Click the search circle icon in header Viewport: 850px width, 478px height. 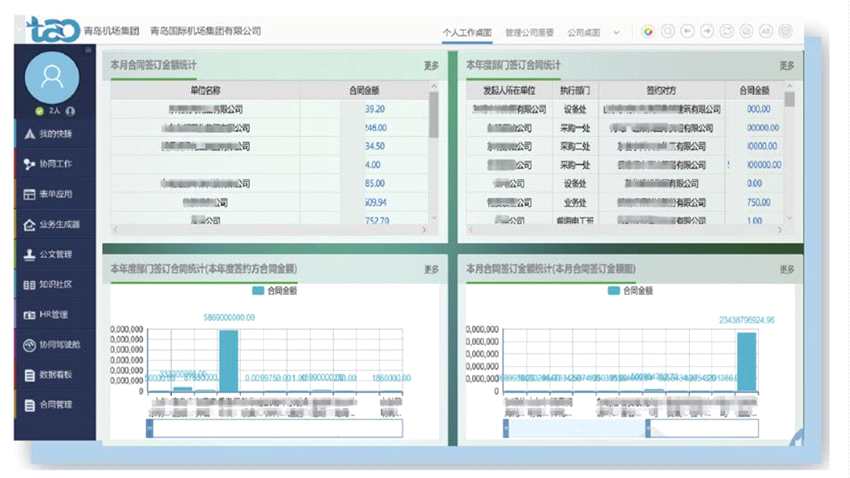click(668, 31)
